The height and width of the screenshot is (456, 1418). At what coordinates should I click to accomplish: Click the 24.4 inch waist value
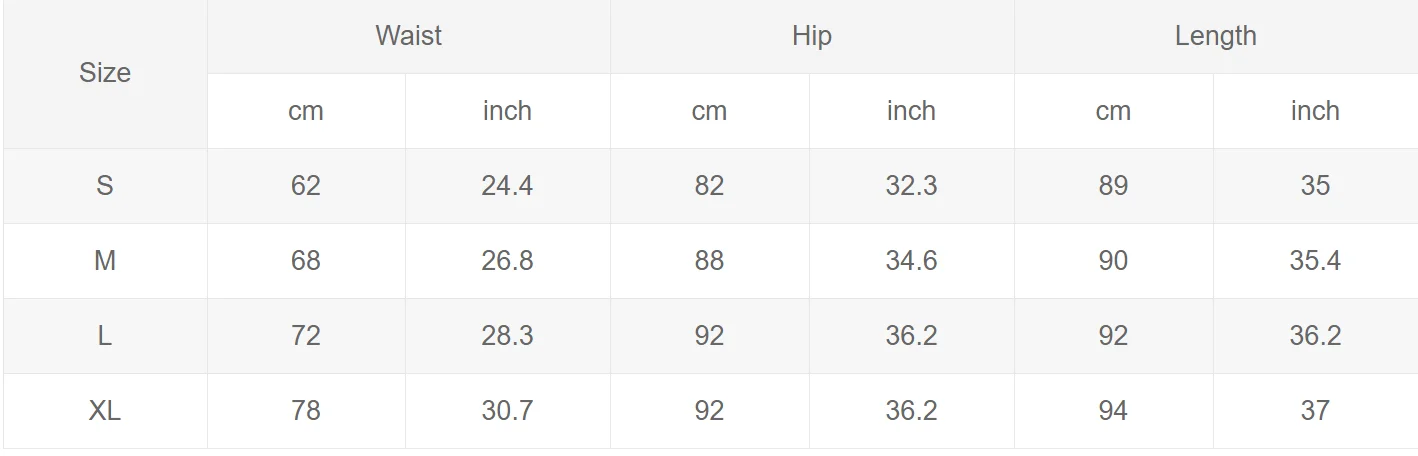(x=508, y=186)
